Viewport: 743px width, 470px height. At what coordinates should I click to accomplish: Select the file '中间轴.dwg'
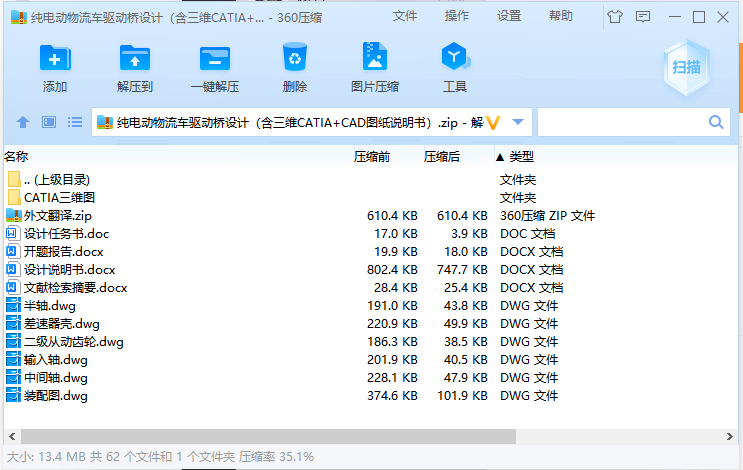click(x=56, y=378)
